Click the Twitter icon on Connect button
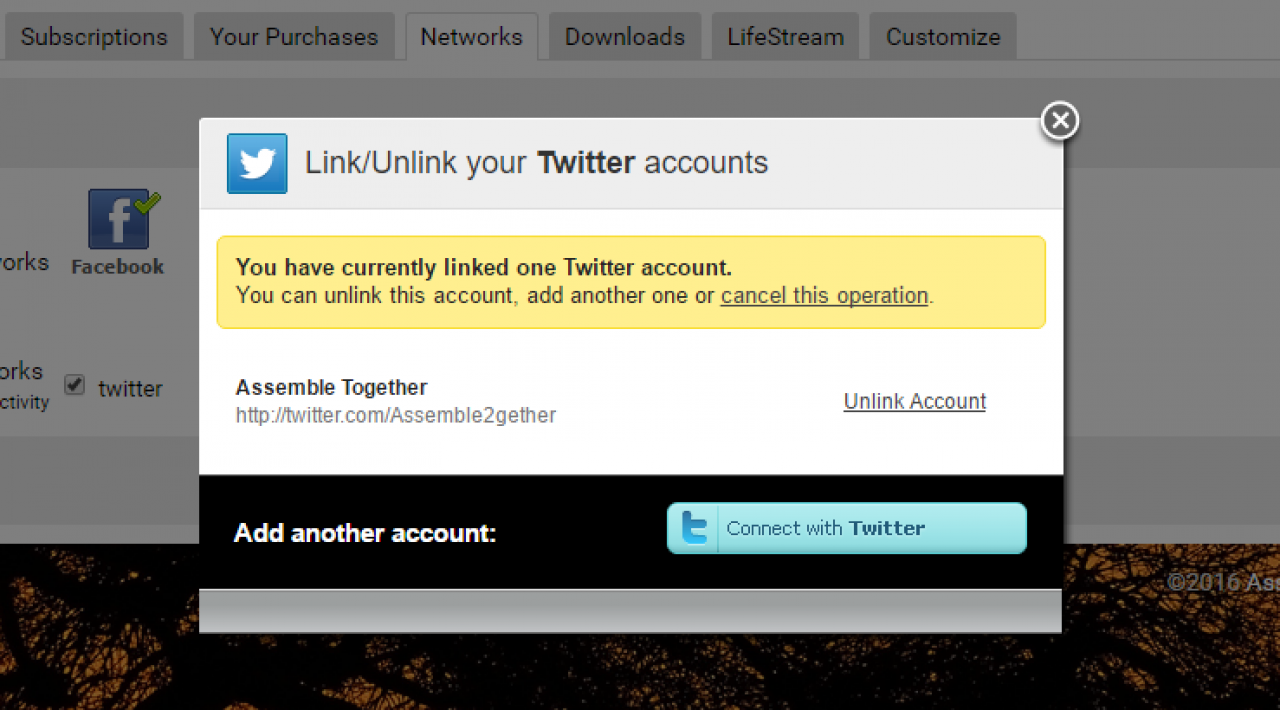1280x710 pixels. pos(694,528)
